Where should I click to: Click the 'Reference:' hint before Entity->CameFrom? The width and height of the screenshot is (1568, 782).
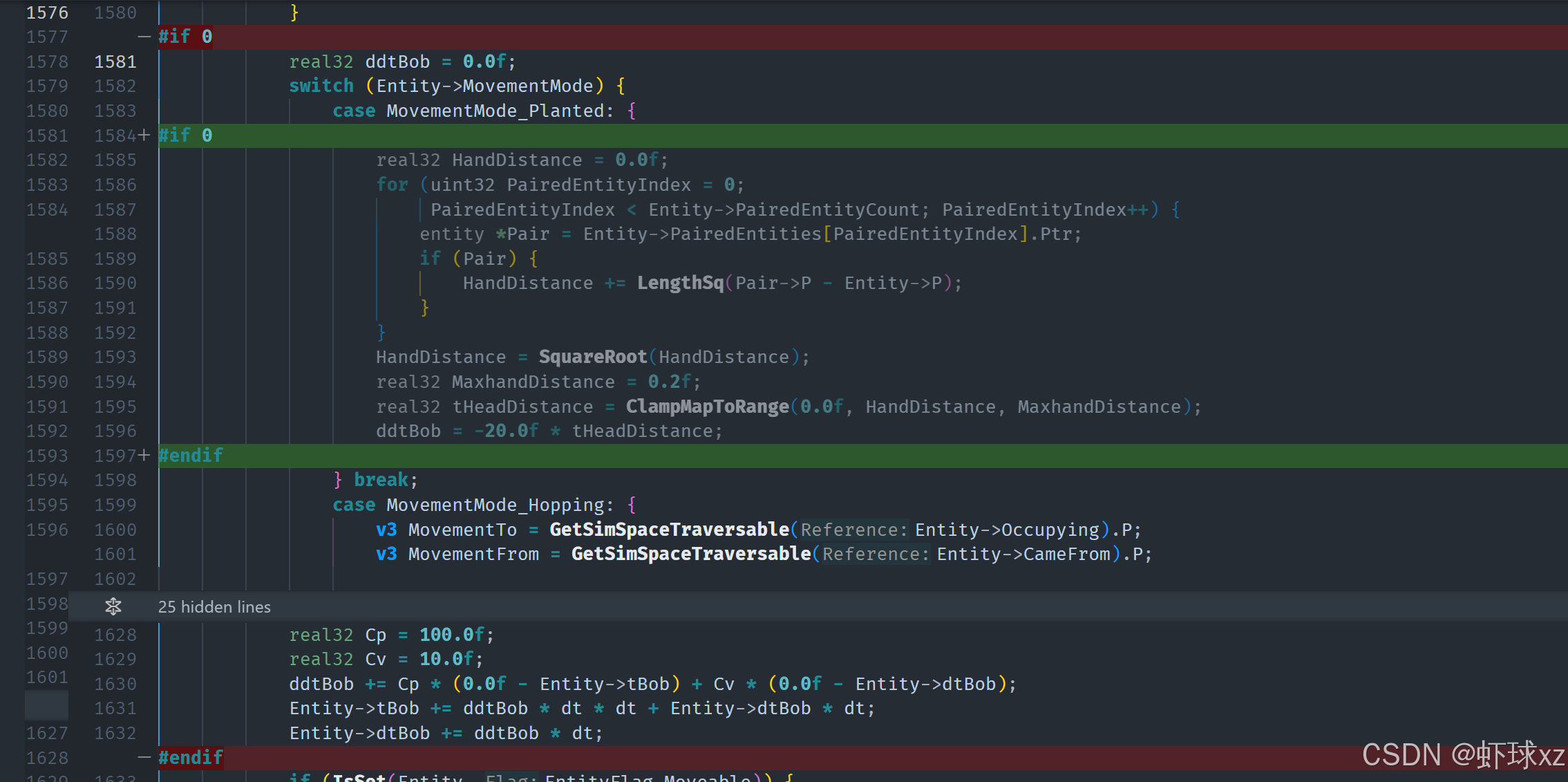pos(875,555)
